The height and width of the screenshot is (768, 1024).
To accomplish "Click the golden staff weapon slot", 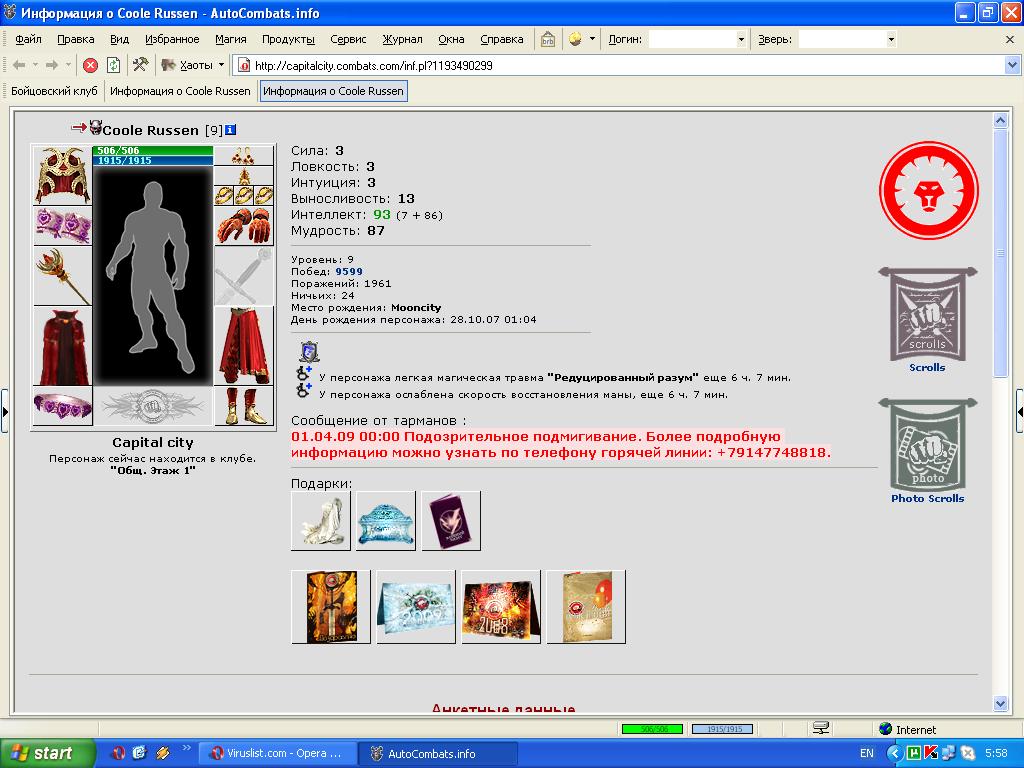I will point(63,277).
